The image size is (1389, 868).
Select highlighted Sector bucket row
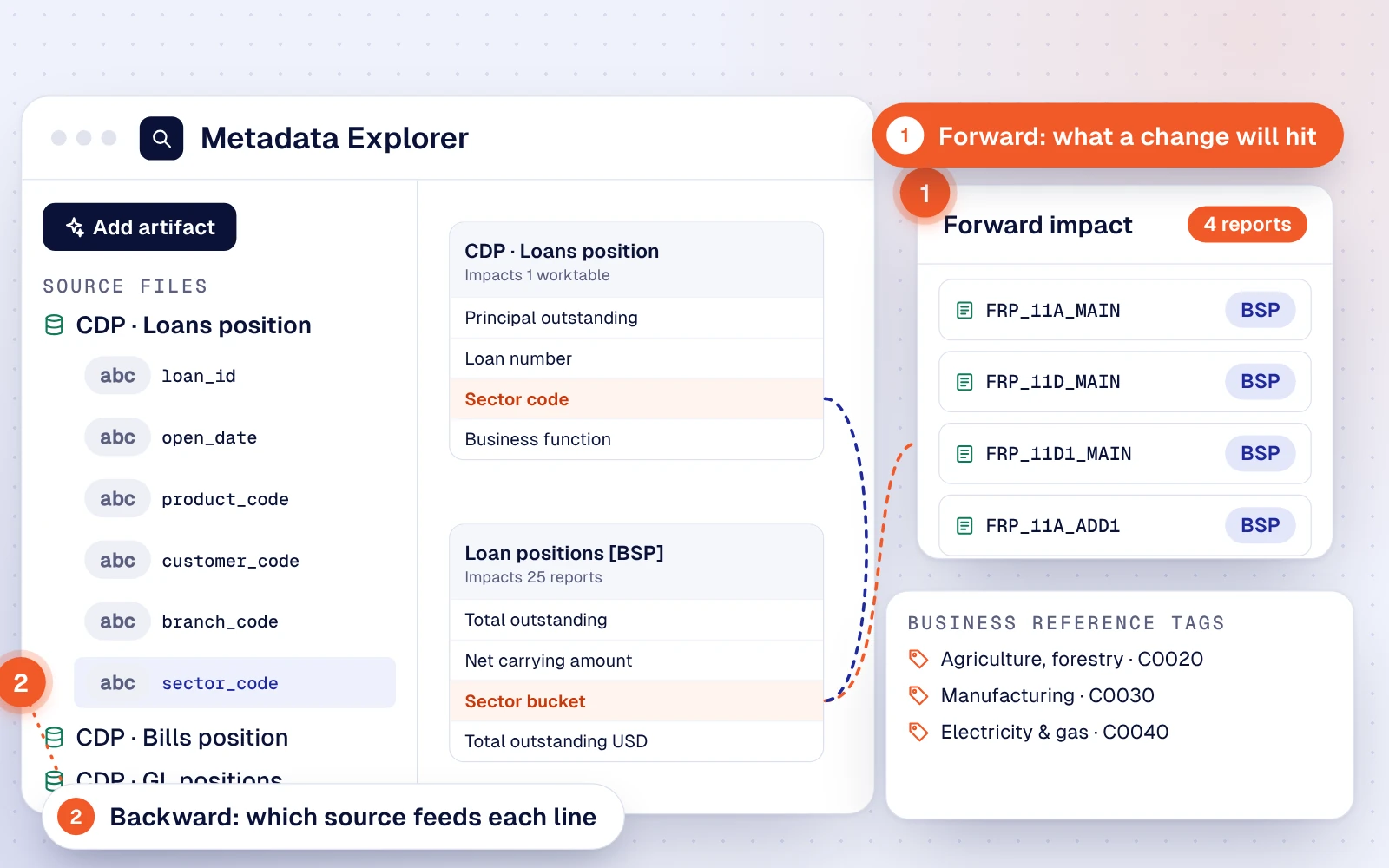(x=636, y=701)
